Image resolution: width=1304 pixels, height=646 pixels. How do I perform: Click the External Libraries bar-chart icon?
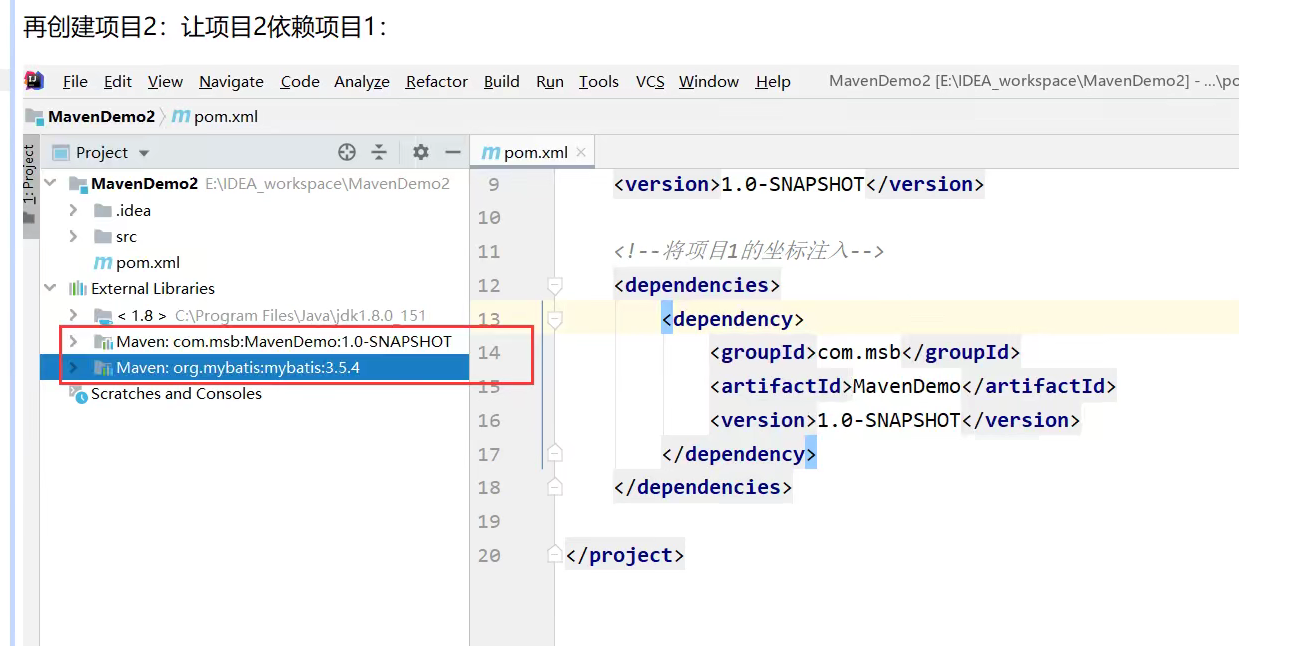tap(78, 289)
